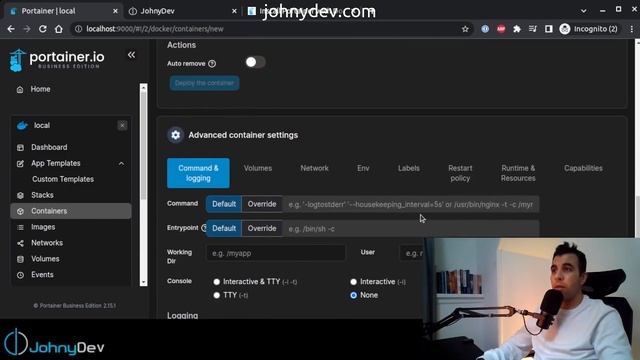Image resolution: width=640 pixels, height=360 pixels.
Task: Close the JohnyDev browser tab
Action: (234, 11)
